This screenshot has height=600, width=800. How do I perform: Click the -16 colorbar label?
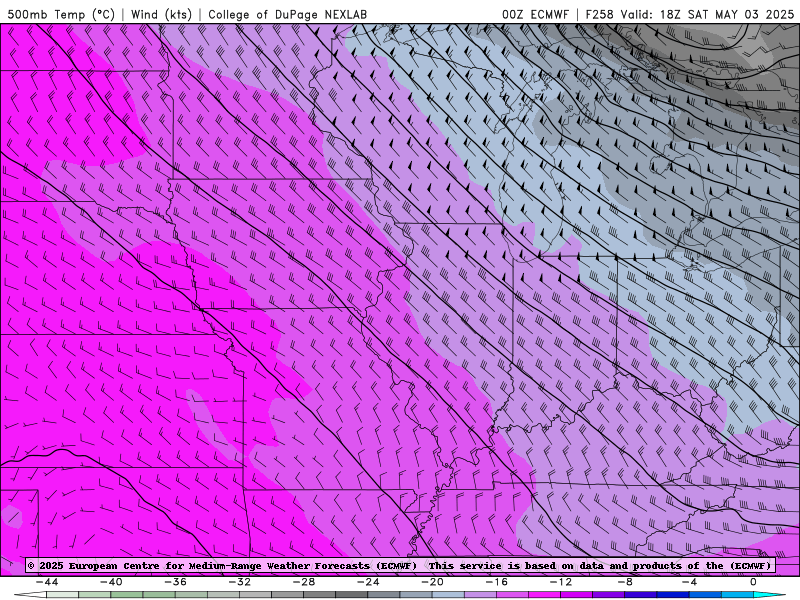tap(496, 582)
